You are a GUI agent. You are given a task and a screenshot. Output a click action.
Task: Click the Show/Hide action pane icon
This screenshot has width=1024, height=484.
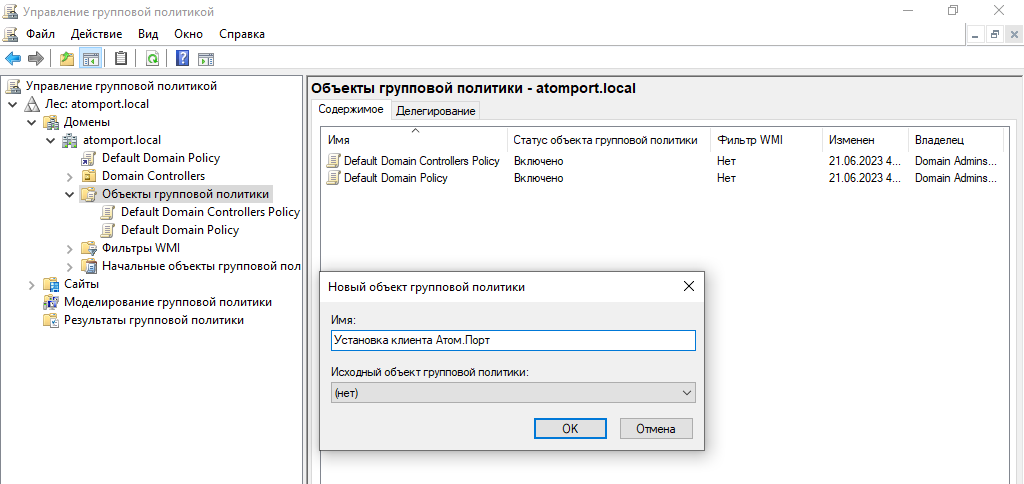click(206, 58)
